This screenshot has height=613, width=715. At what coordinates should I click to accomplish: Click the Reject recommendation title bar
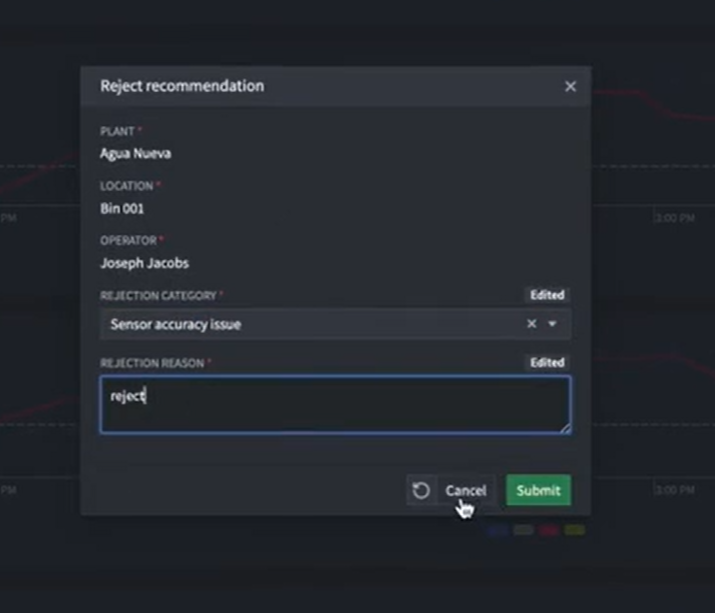coord(336,86)
